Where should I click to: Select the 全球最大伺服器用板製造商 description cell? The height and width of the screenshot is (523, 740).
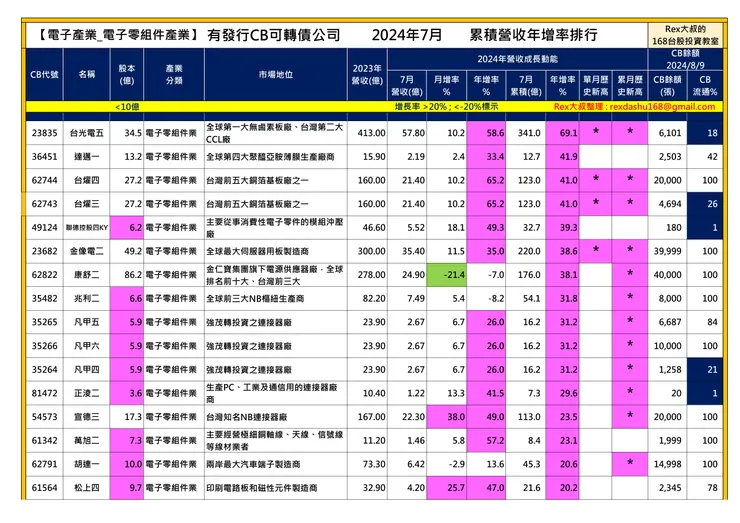(x=276, y=251)
